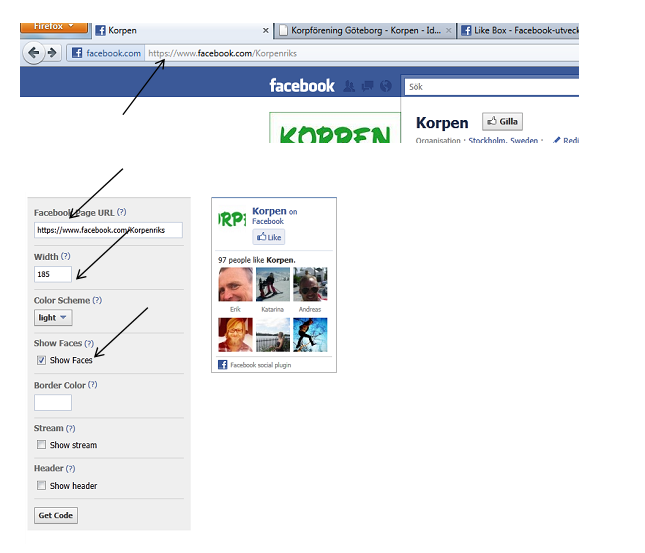Open the light color scheme dropdown
Screen dimensions: 645x553
(53, 318)
